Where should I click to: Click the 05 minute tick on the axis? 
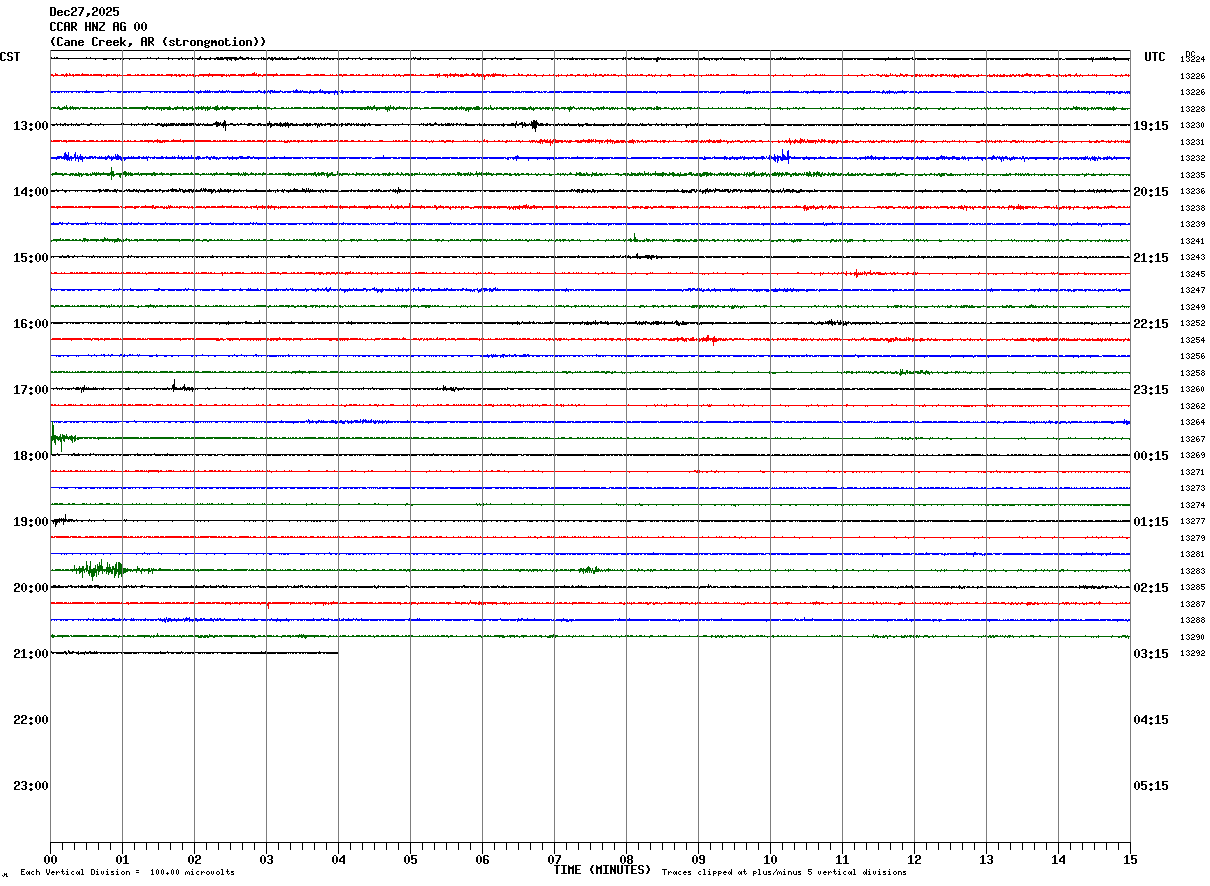click(410, 859)
